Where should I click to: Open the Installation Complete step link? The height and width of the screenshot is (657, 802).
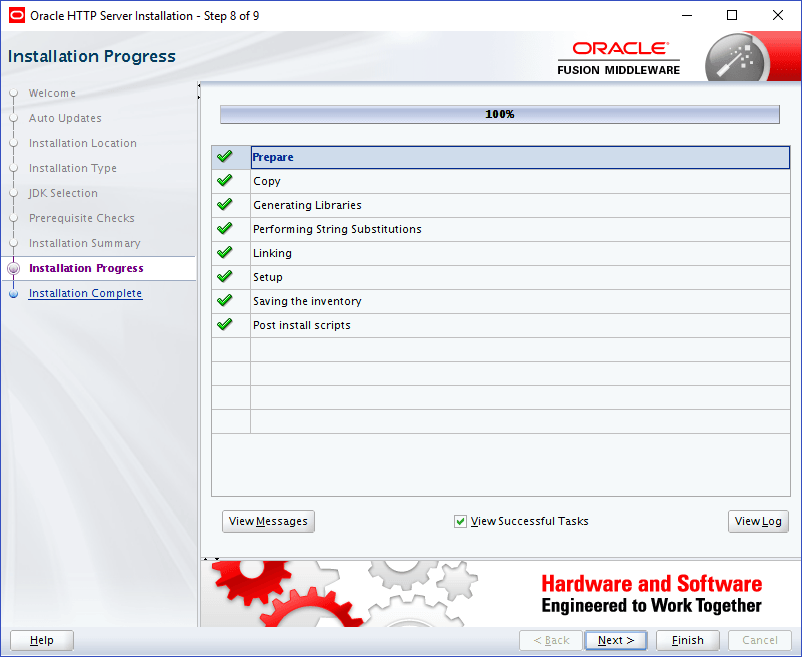pos(85,293)
